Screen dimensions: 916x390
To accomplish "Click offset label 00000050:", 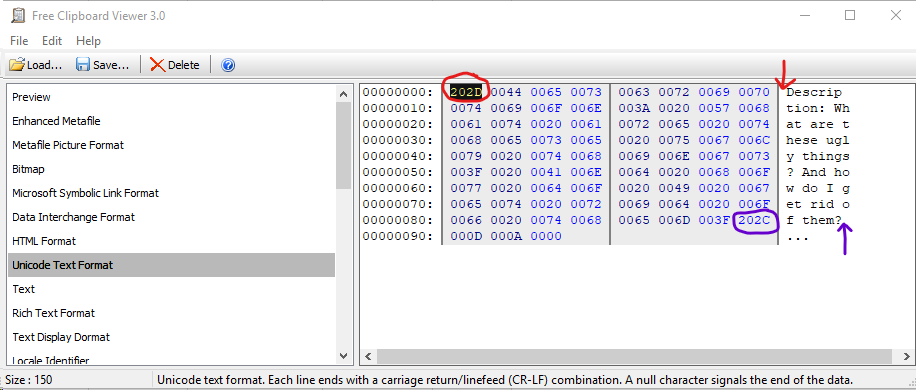I will pos(398,172).
